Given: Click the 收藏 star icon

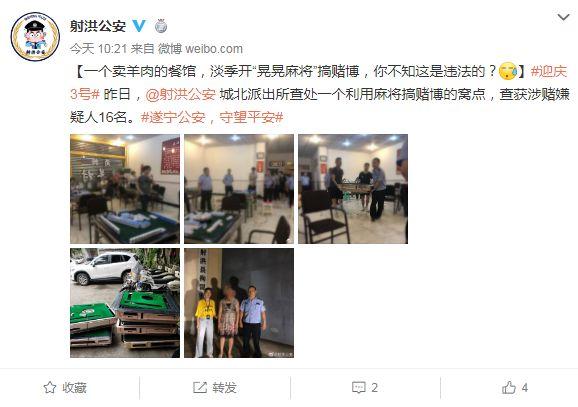Looking at the screenshot, I should click(x=50, y=387).
